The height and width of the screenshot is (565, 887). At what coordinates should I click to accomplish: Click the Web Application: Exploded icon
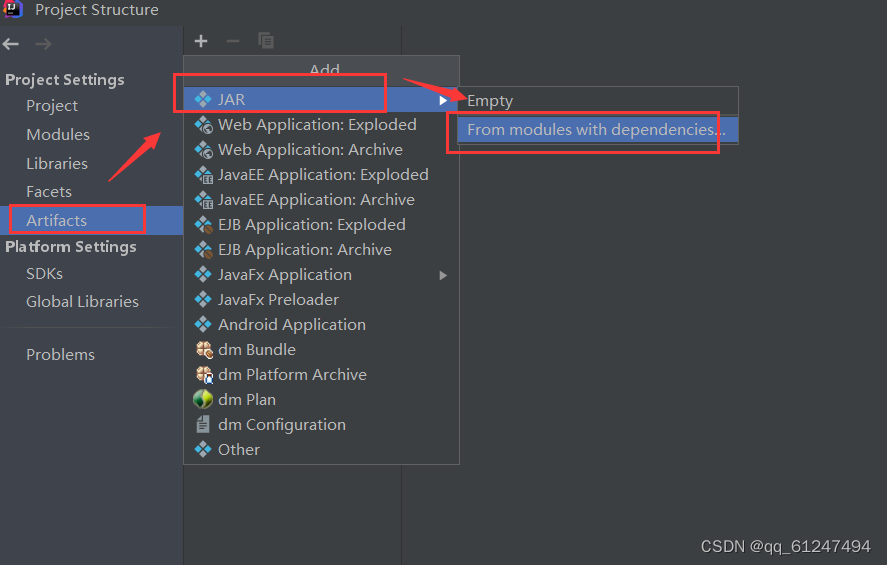203,124
